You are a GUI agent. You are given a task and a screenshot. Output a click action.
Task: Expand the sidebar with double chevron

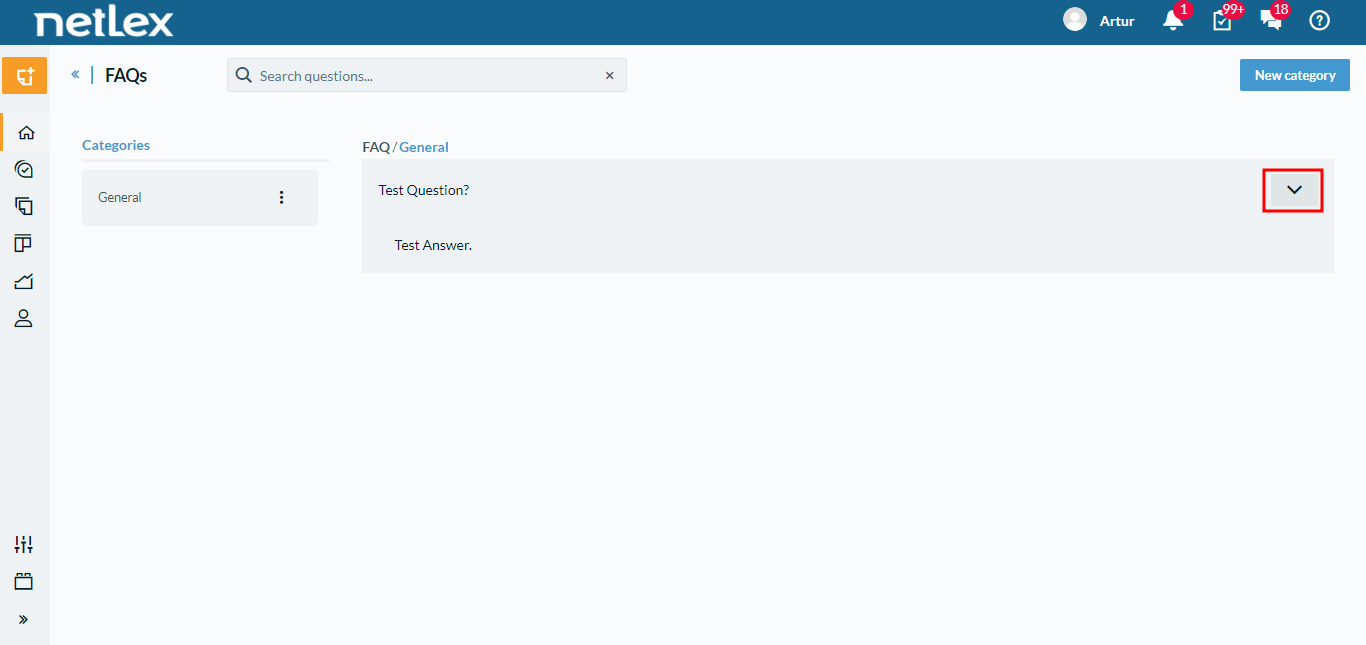point(24,619)
